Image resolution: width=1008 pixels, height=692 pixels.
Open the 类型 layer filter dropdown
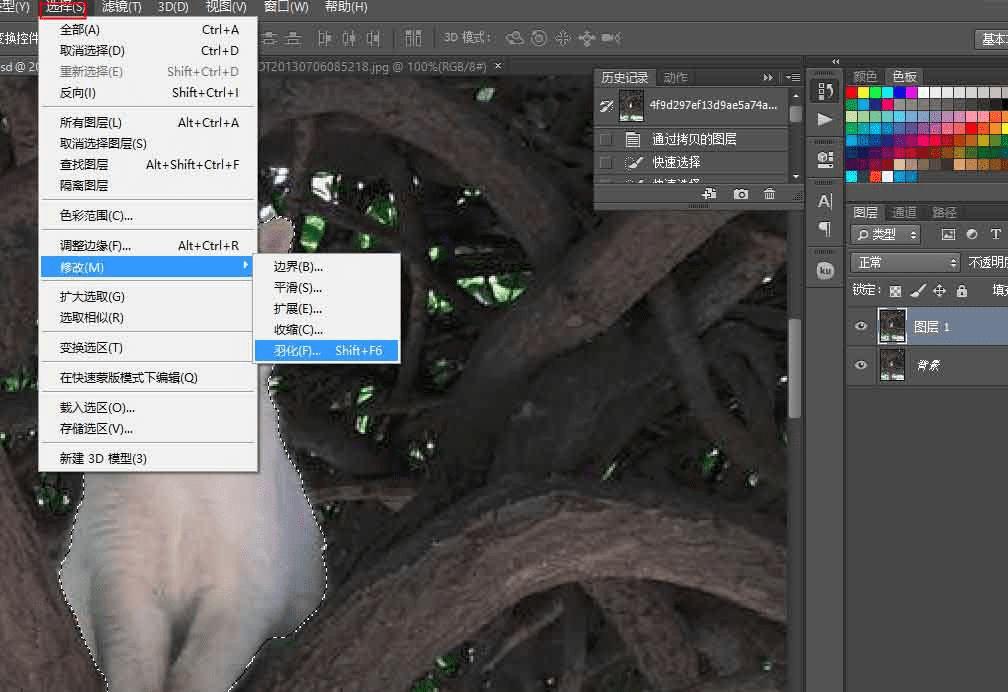pos(886,234)
